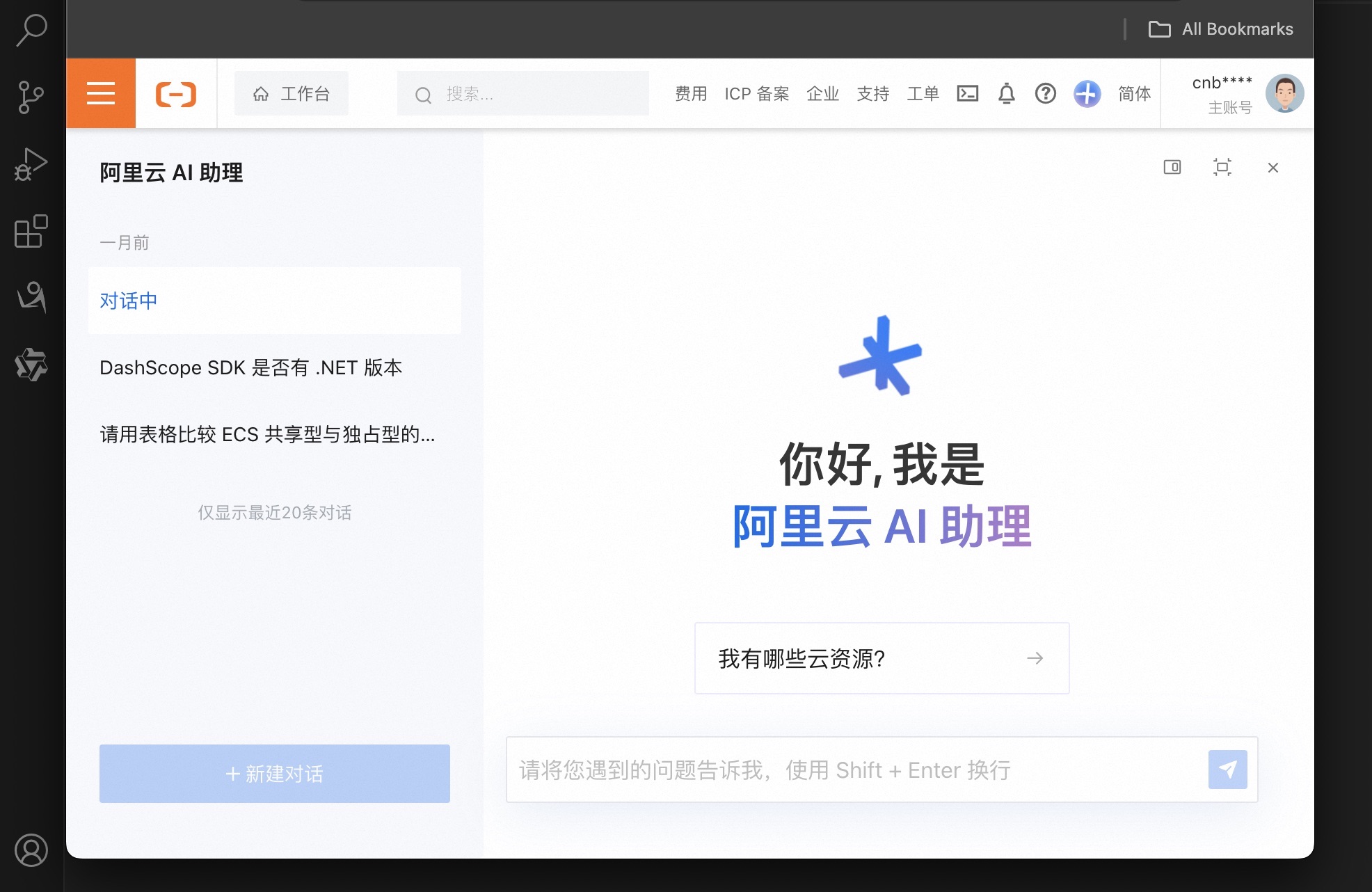Expand ICP 备案 registration menu
This screenshot has height=892, width=1372.
757,93
